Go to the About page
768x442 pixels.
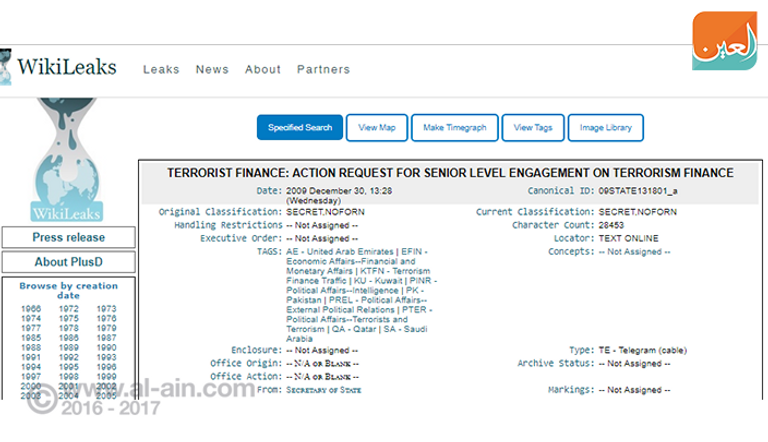pos(263,70)
